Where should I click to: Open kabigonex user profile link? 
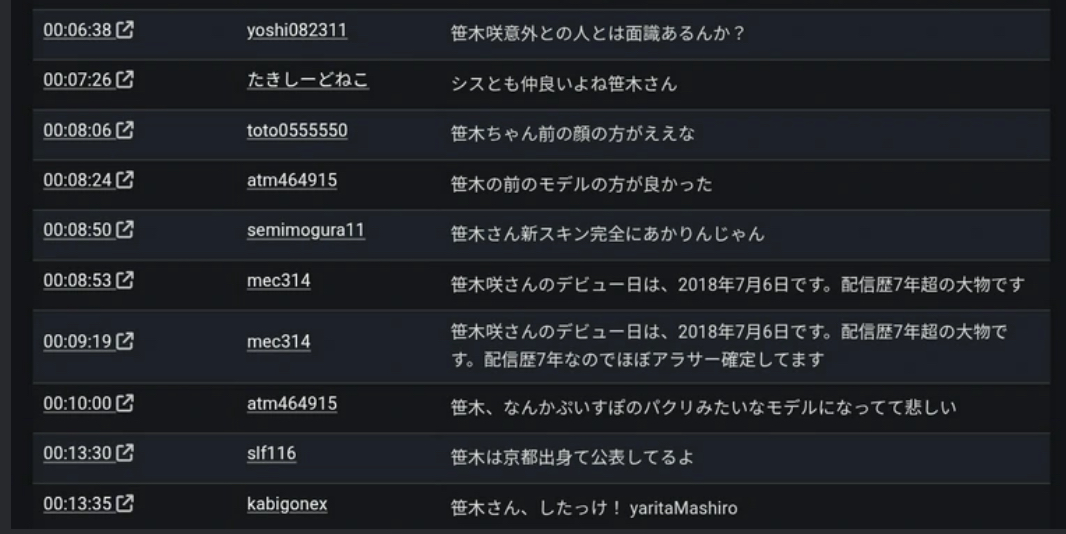[x=287, y=504]
